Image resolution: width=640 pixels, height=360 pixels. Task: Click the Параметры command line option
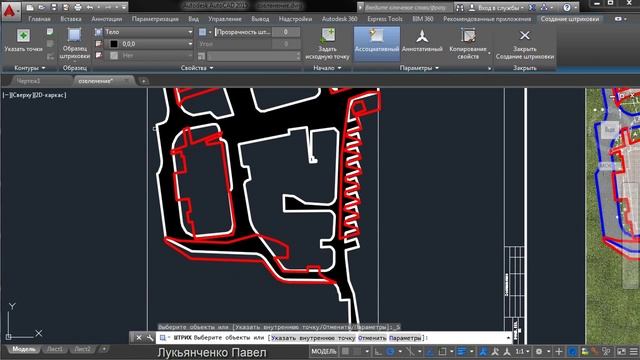(405, 338)
